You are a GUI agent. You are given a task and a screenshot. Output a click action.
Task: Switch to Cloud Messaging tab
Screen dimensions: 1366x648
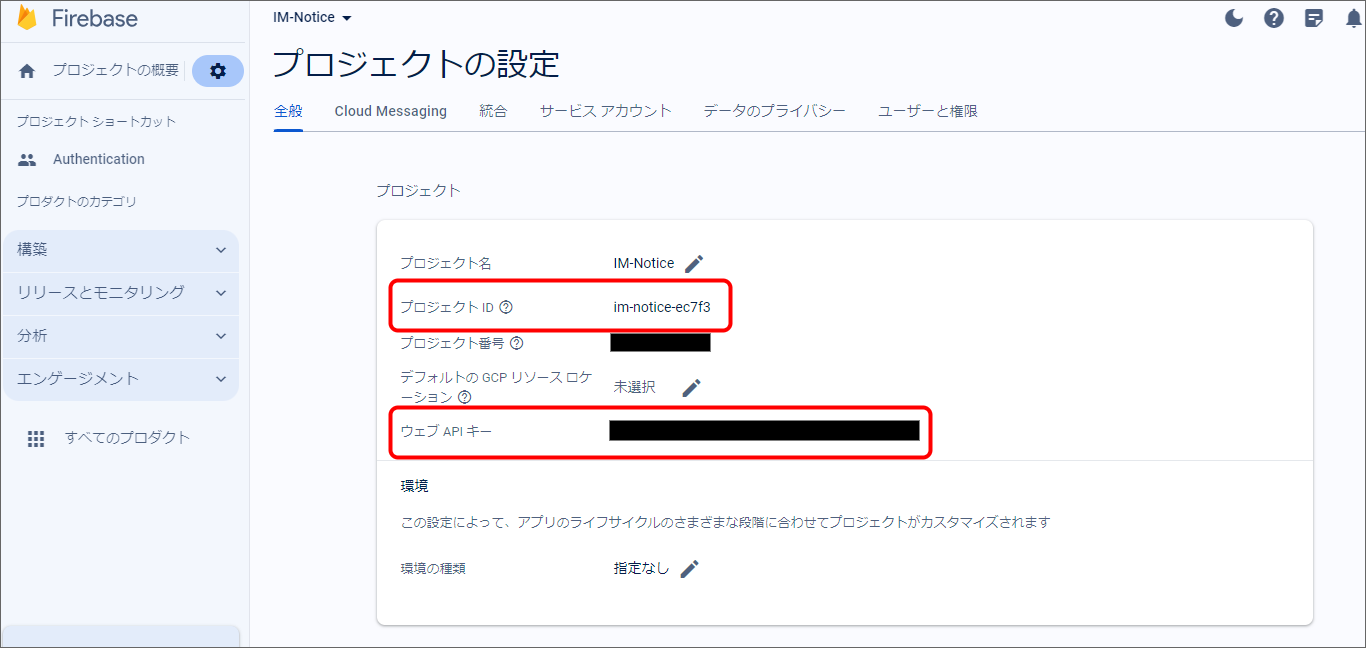[x=391, y=111]
